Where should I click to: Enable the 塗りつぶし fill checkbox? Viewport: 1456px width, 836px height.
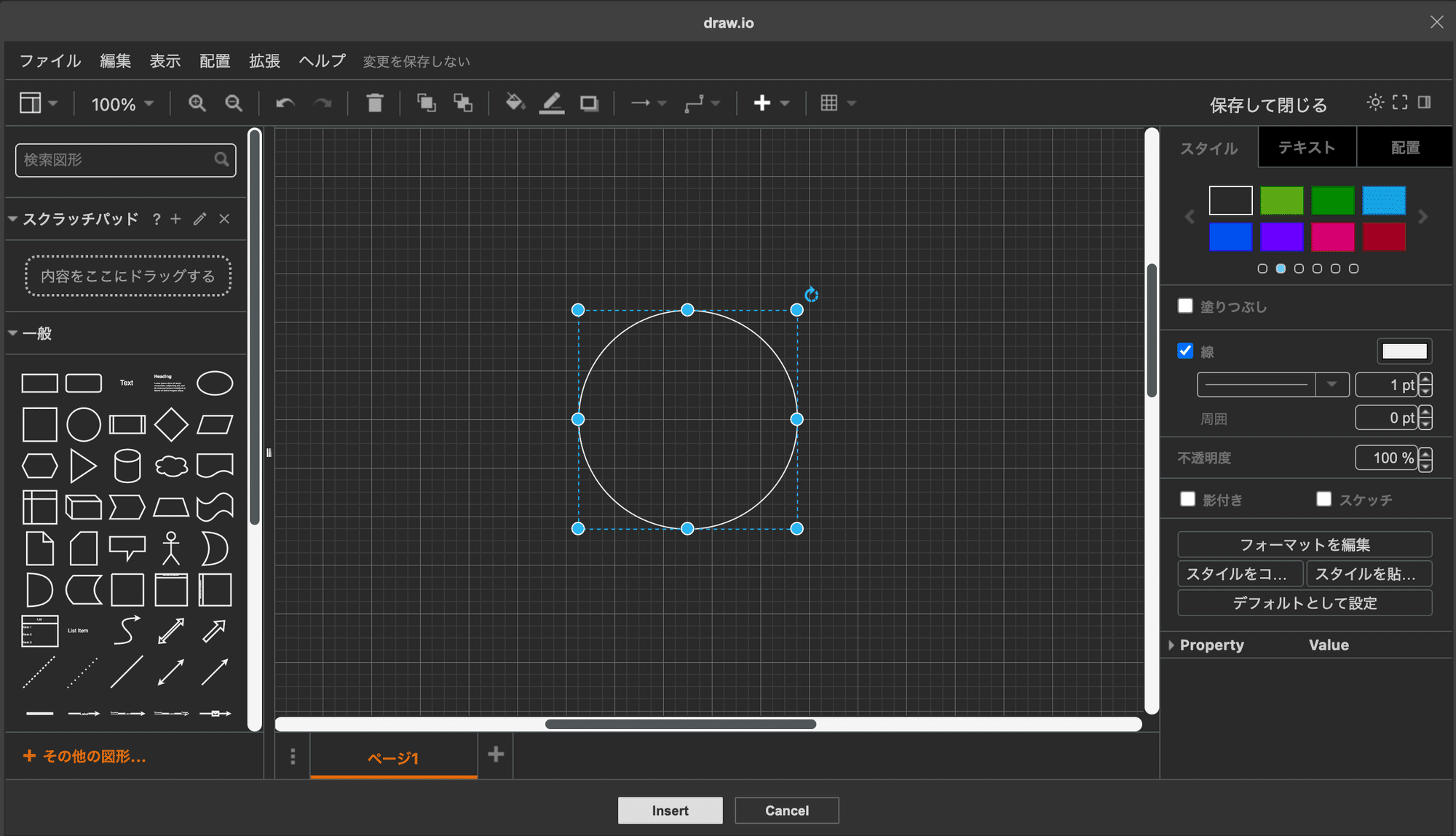click(x=1185, y=306)
